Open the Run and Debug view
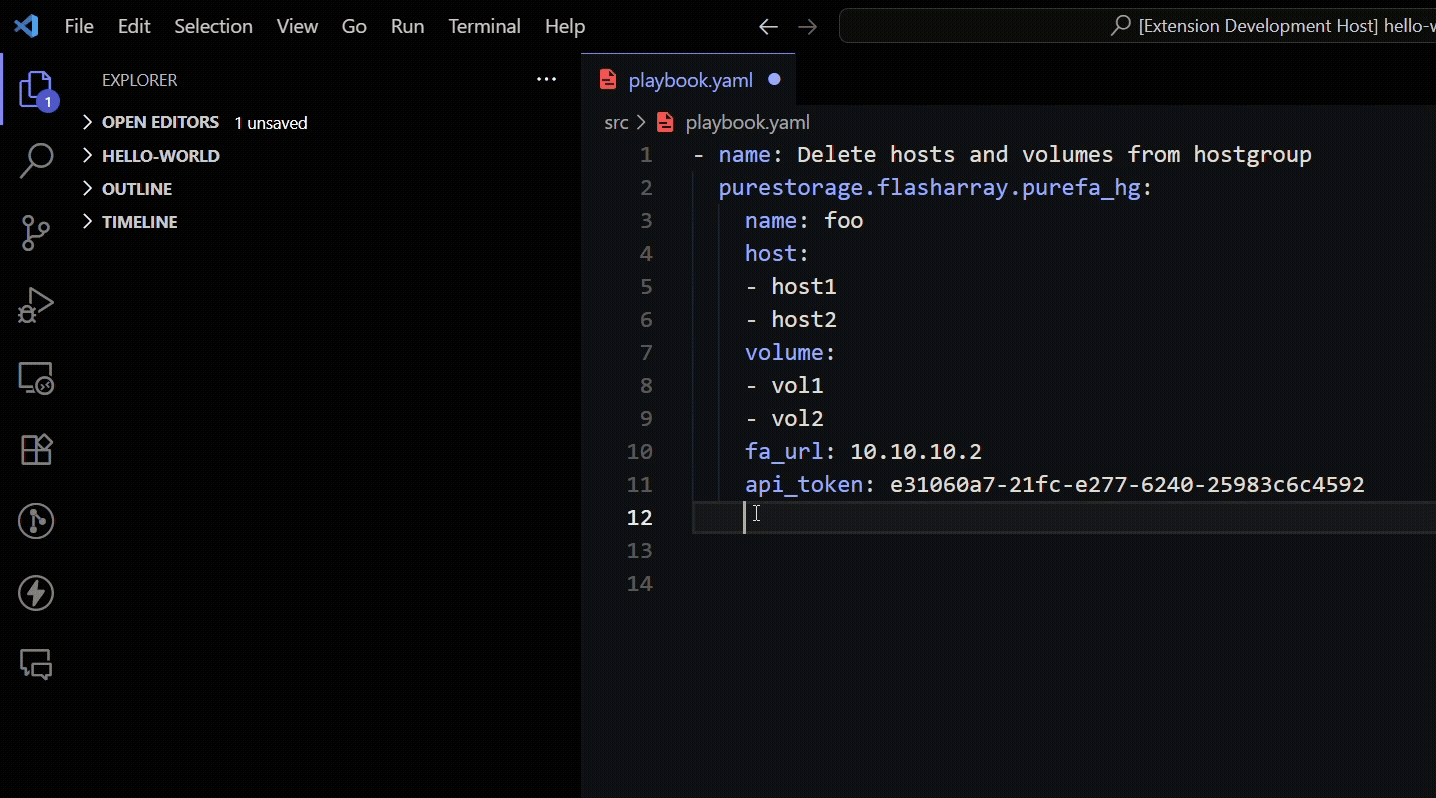1436x798 pixels. coord(35,305)
